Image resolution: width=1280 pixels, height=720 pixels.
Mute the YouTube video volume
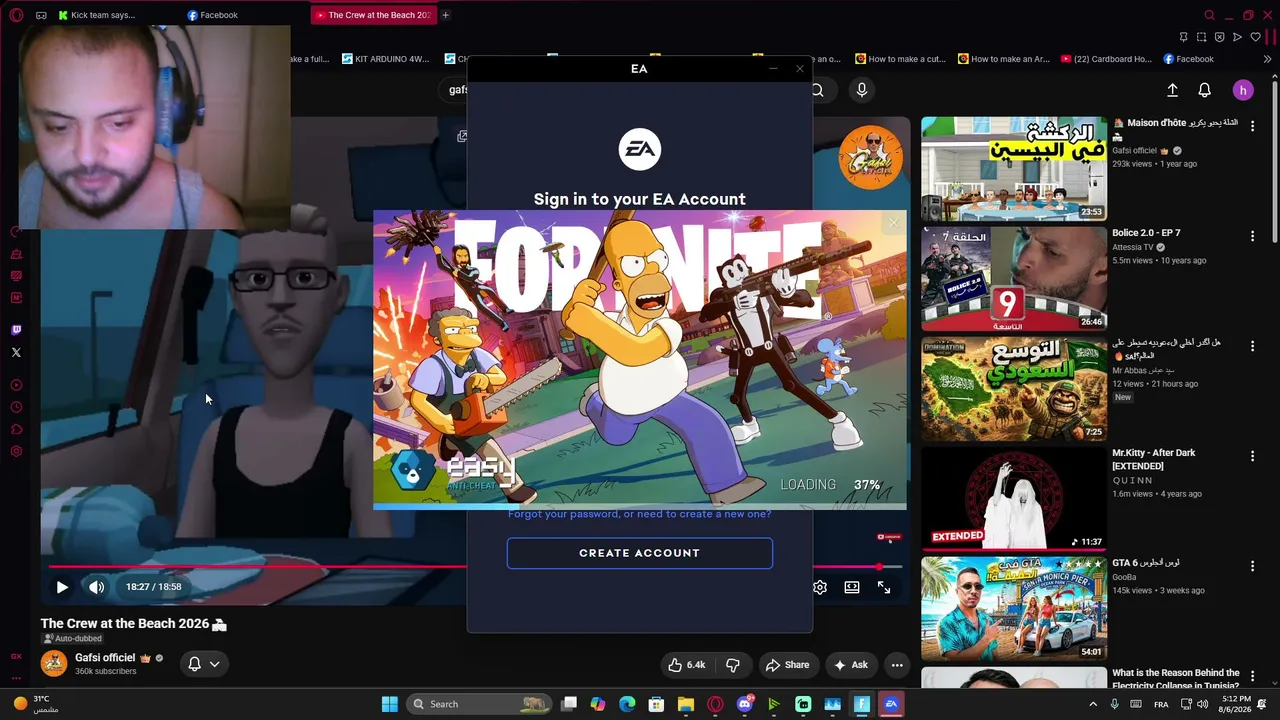point(96,587)
